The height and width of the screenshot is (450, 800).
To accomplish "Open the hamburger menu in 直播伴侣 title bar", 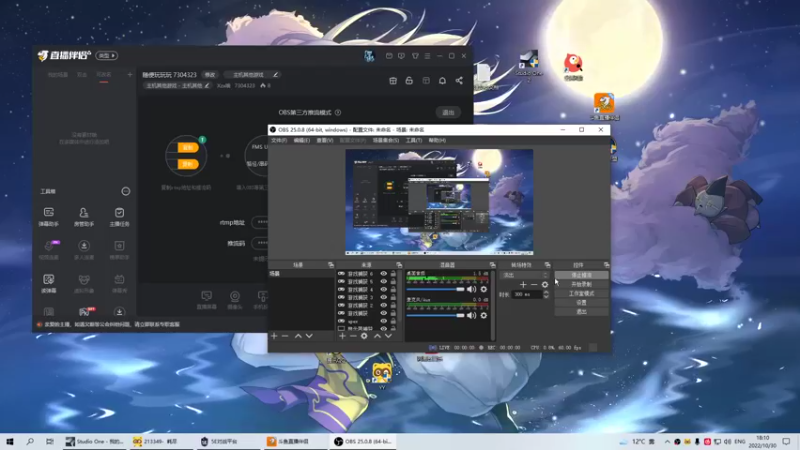I will (x=428, y=56).
